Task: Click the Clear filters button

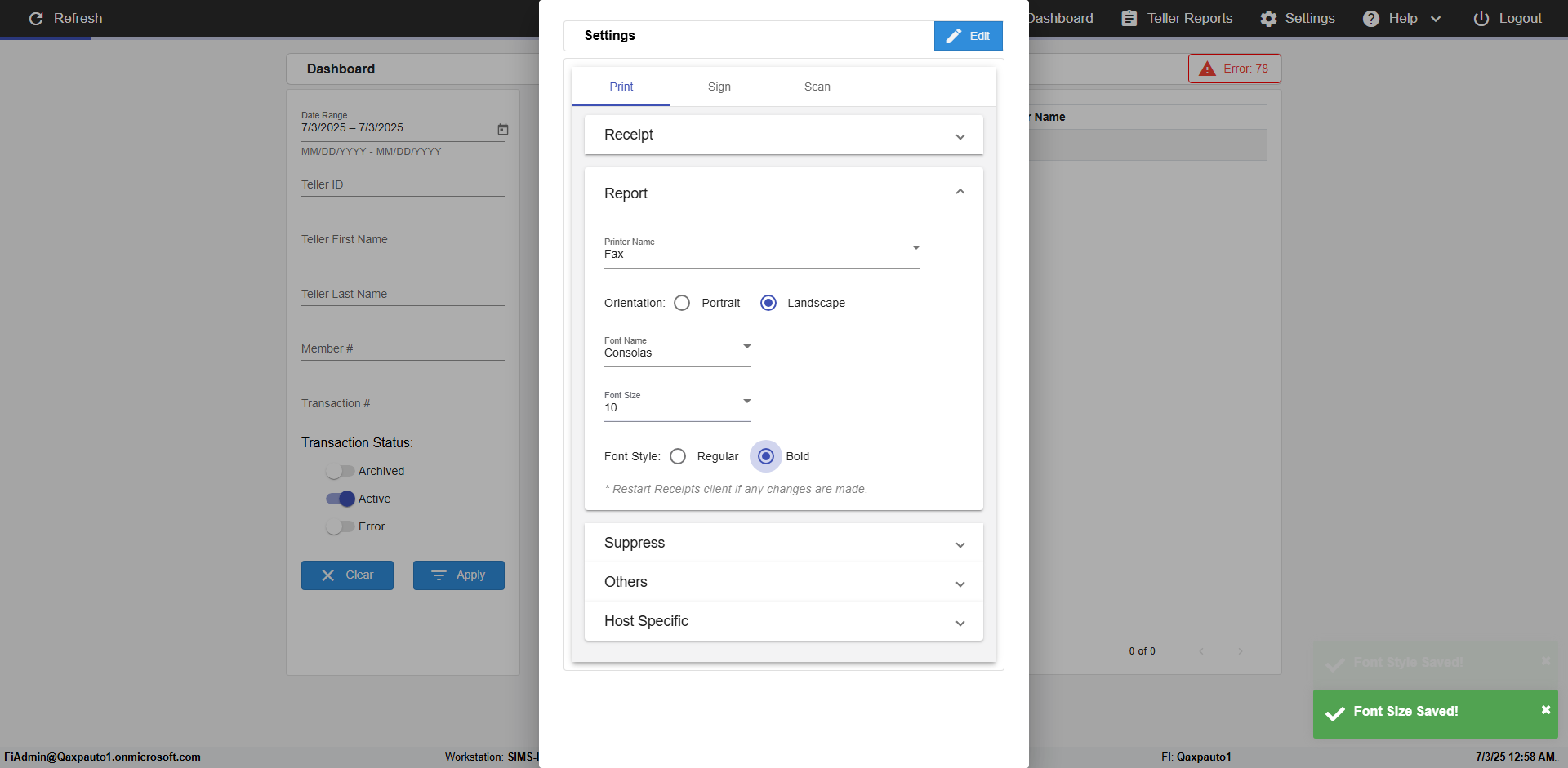Action: (x=347, y=575)
